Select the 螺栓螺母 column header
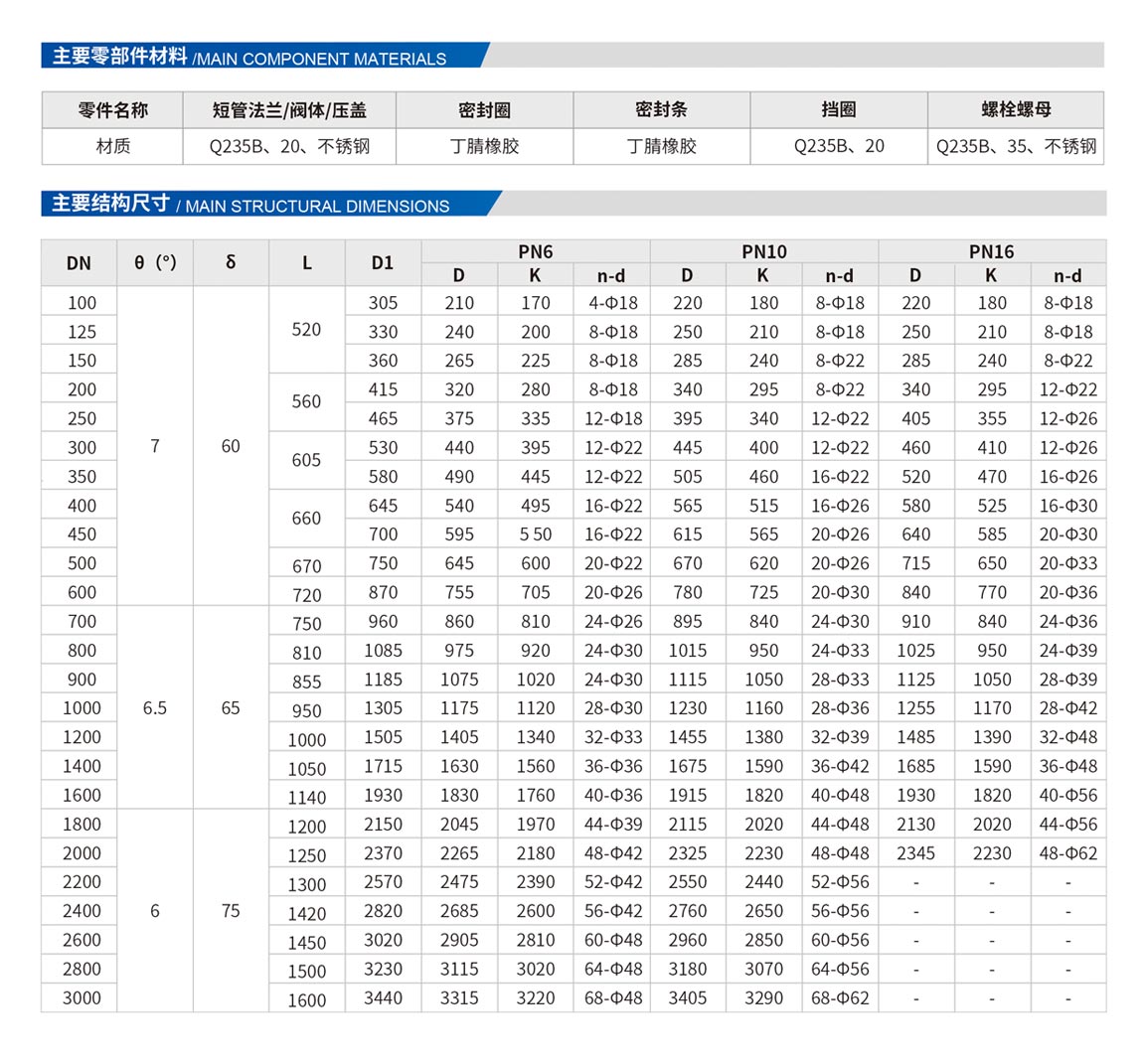This screenshot has width=1144, height=1064. click(1015, 110)
